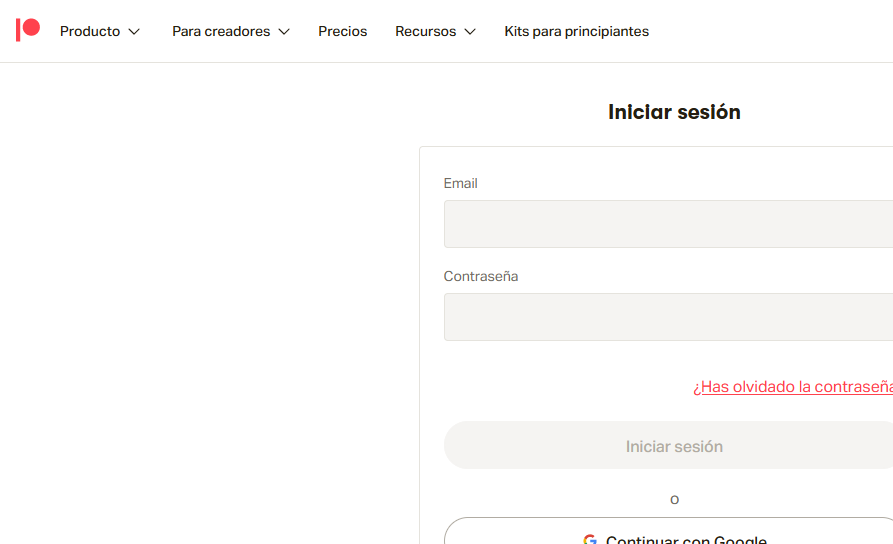Viewport: 893px width, 544px height.
Task: Click the Contraseña field label
Action: [481, 276]
